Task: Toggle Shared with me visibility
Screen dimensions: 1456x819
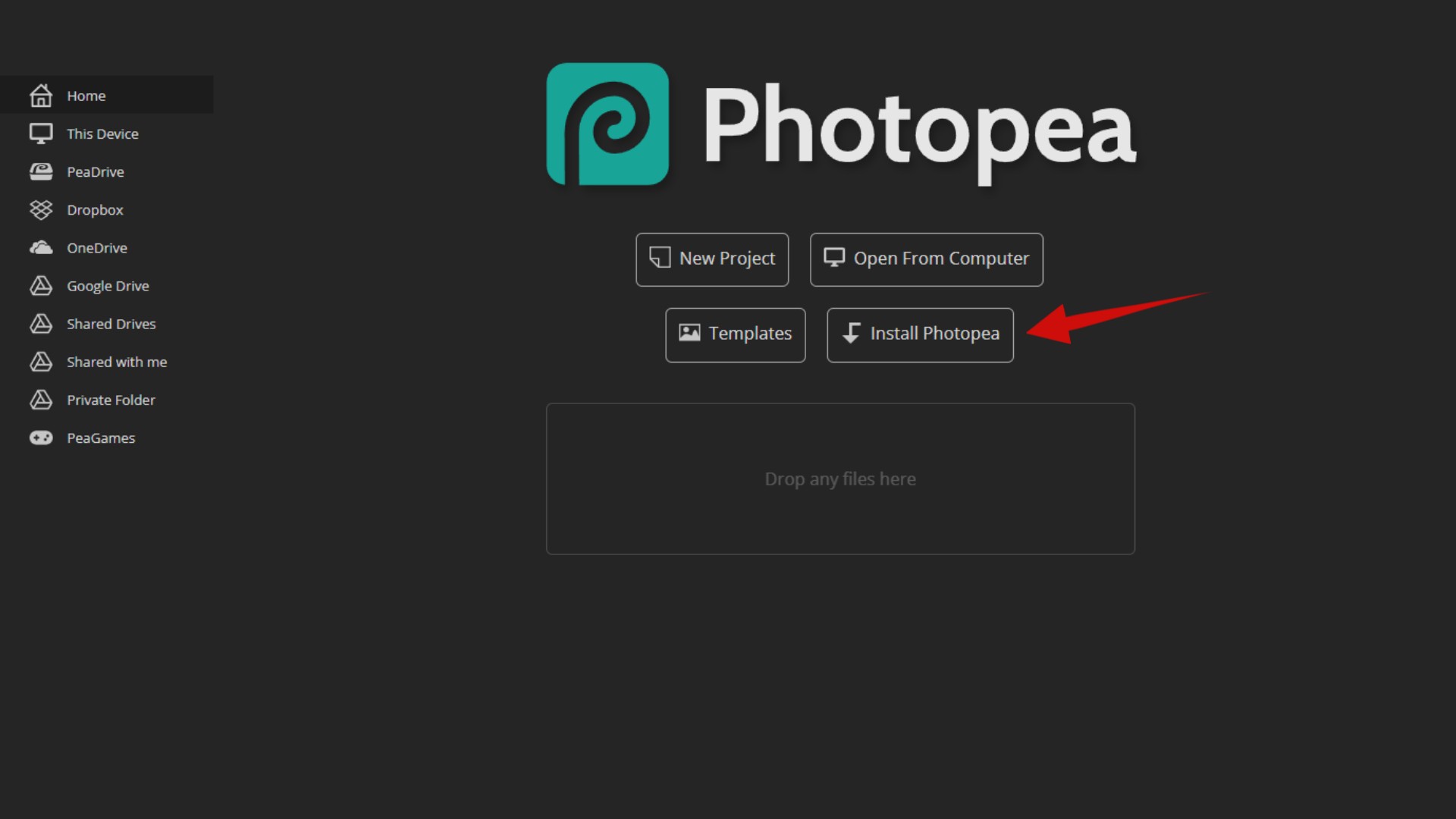Action: click(x=117, y=362)
